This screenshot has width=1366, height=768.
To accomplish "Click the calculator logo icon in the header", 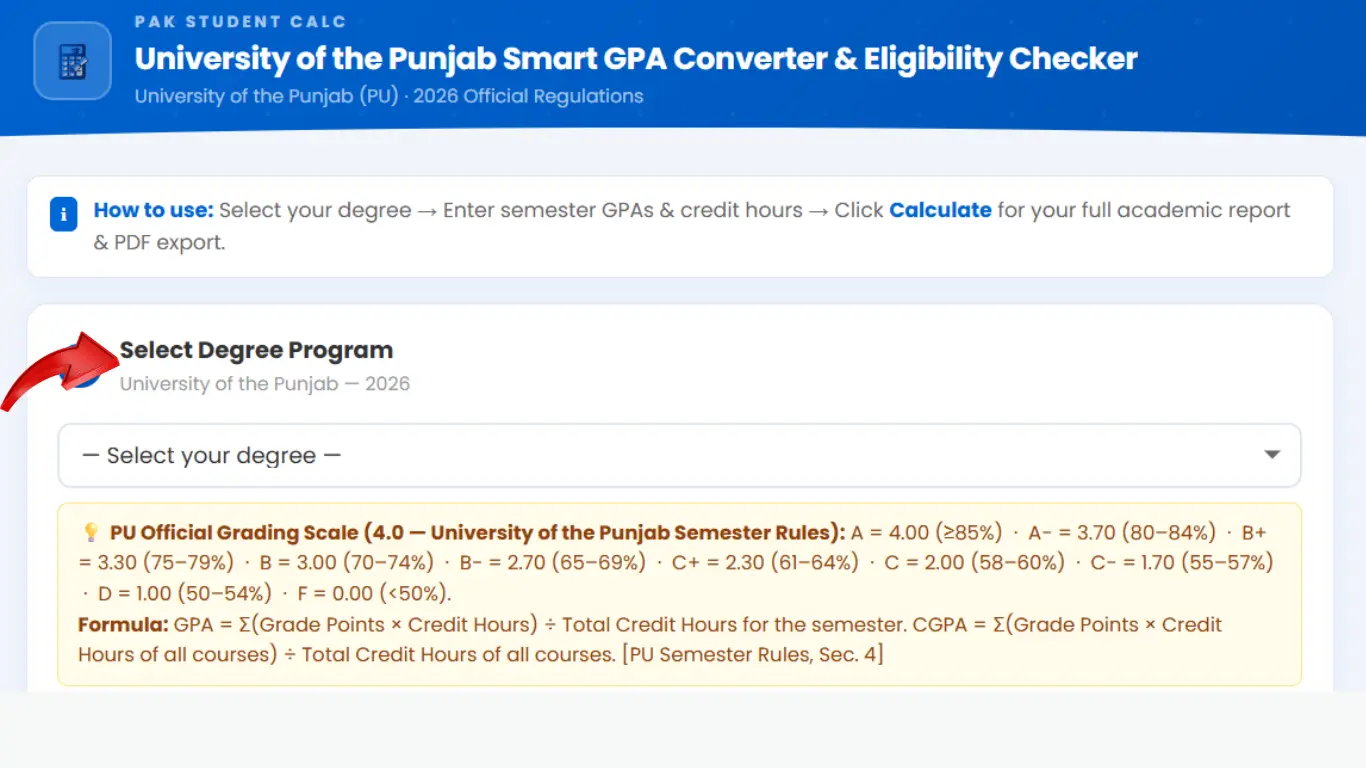I will coord(71,62).
